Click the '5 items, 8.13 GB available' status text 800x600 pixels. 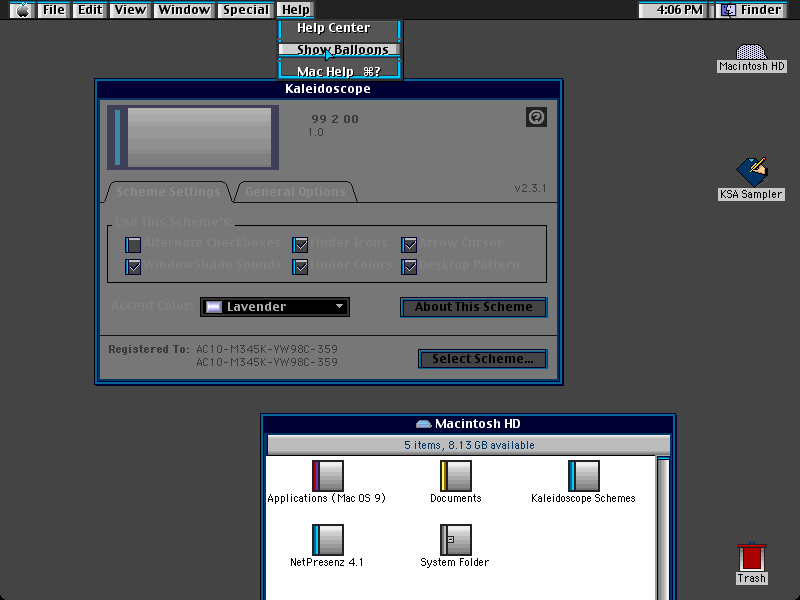tap(469, 445)
